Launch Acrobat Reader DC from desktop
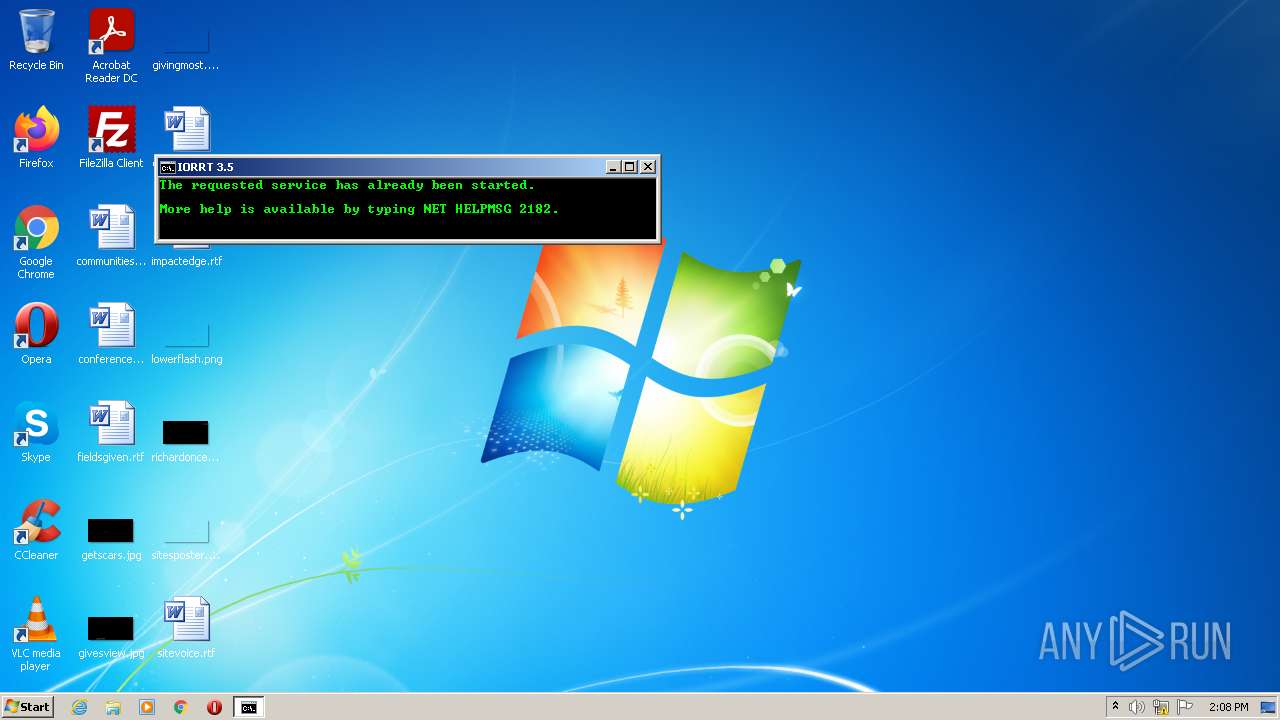Image resolution: width=1280 pixels, height=720 pixels. [111, 45]
